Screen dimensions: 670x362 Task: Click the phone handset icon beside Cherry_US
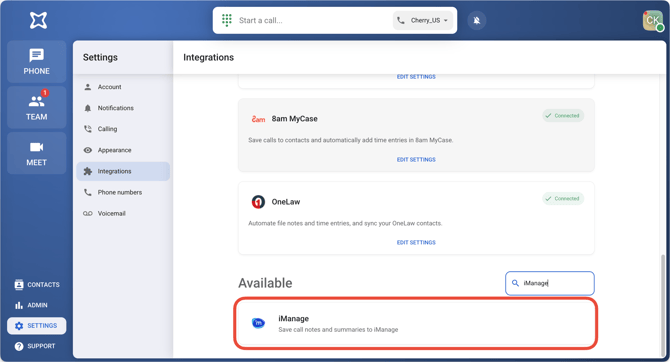click(x=400, y=20)
